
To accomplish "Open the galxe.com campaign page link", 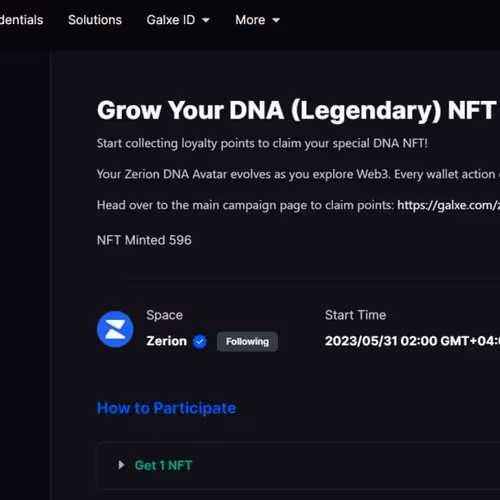I will (448, 205).
